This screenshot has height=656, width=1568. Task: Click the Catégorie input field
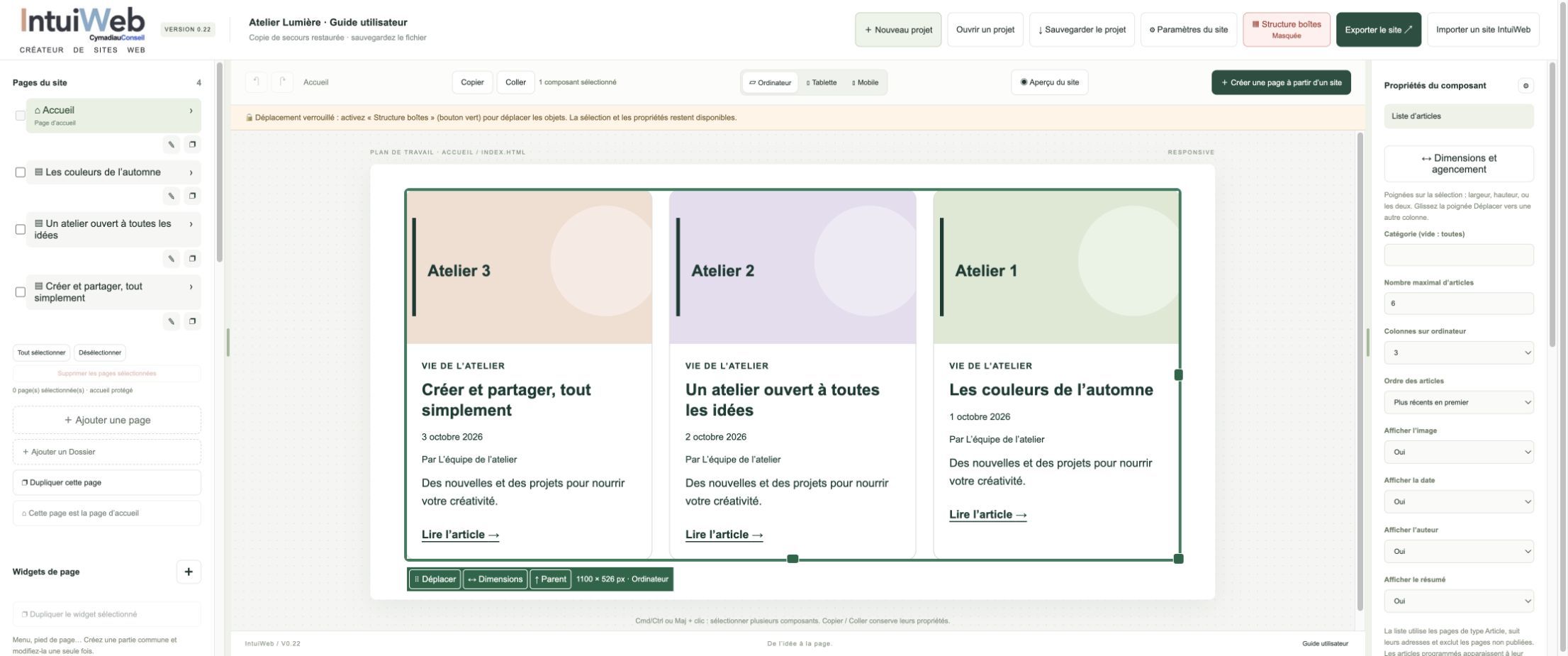coord(1459,255)
